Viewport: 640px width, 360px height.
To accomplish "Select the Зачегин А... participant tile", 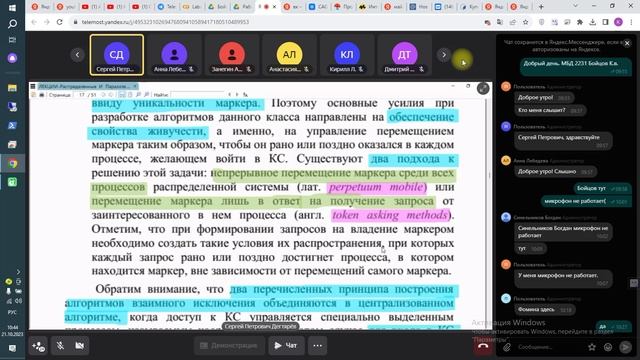I will (232, 55).
